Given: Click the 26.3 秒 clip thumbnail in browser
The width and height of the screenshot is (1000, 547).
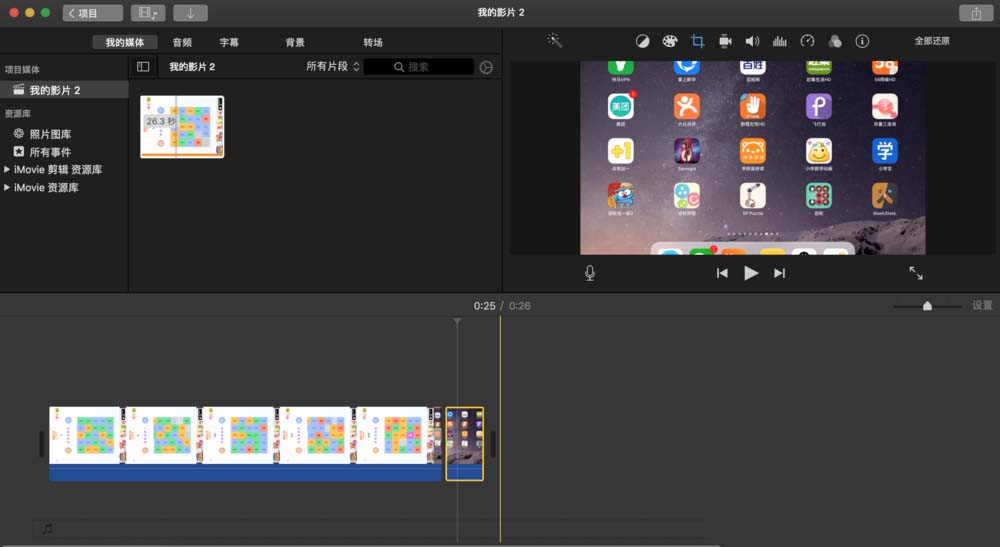Looking at the screenshot, I should point(182,126).
